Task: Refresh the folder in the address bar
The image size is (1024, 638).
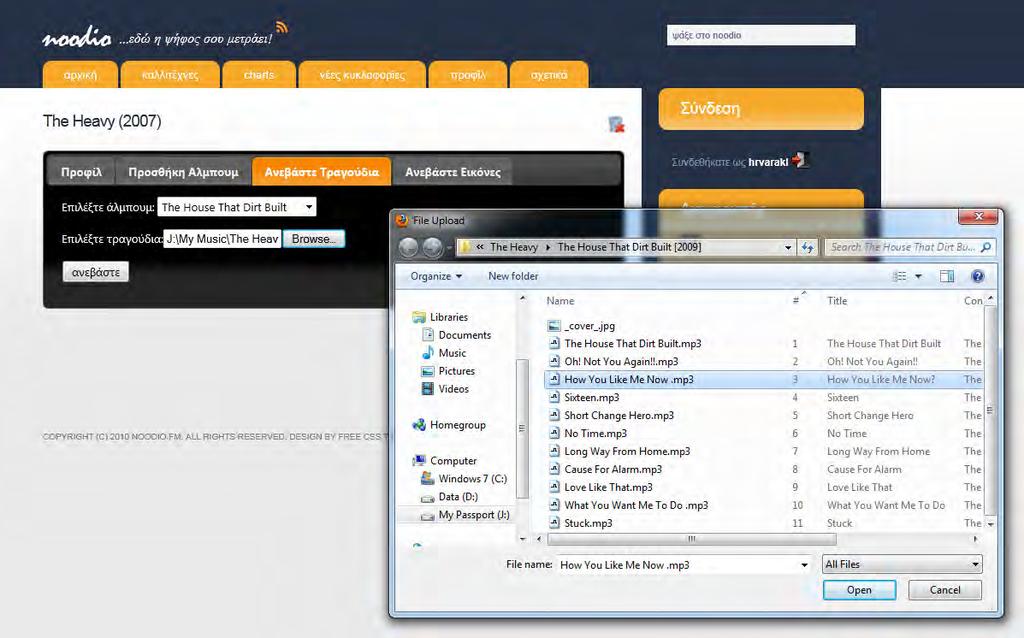Action: [x=808, y=247]
